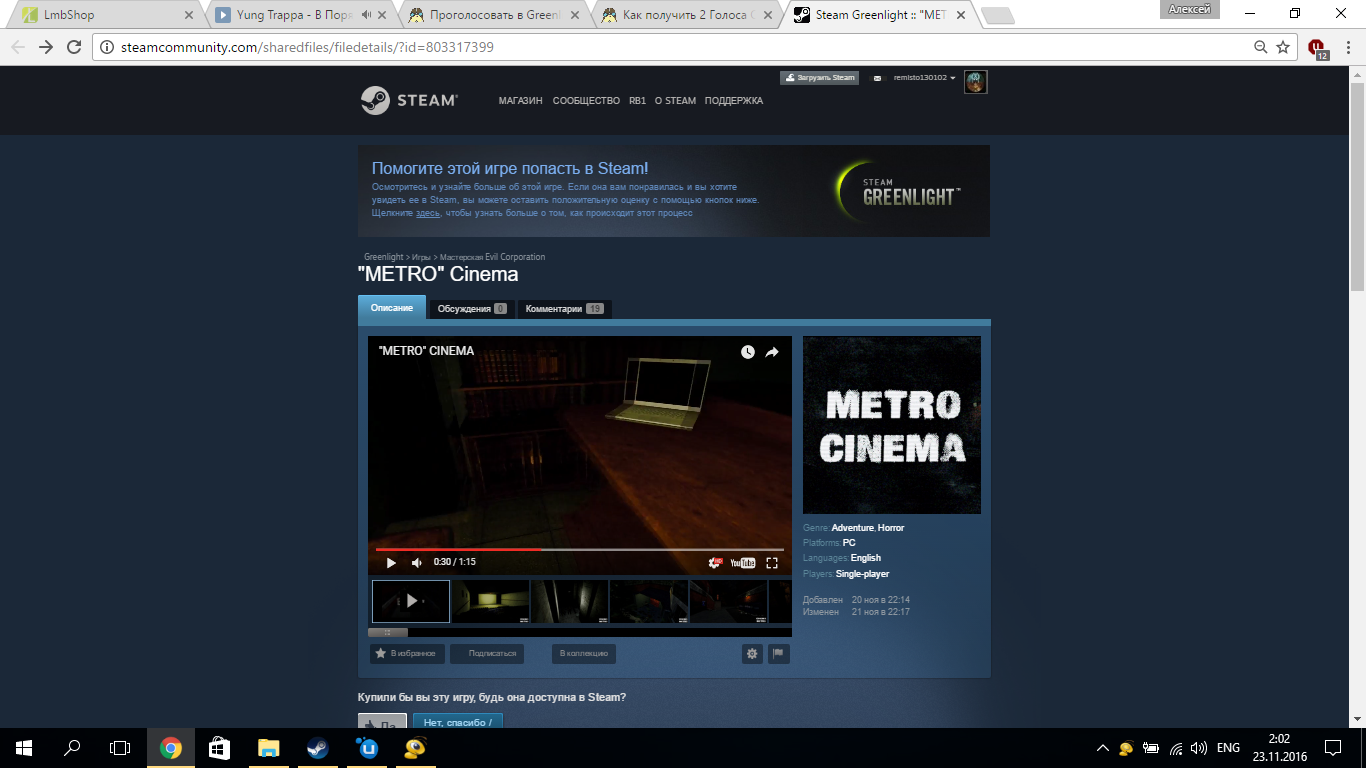Open a new Chrome tab
This screenshot has height=768, width=1366.
pos(997,16)
